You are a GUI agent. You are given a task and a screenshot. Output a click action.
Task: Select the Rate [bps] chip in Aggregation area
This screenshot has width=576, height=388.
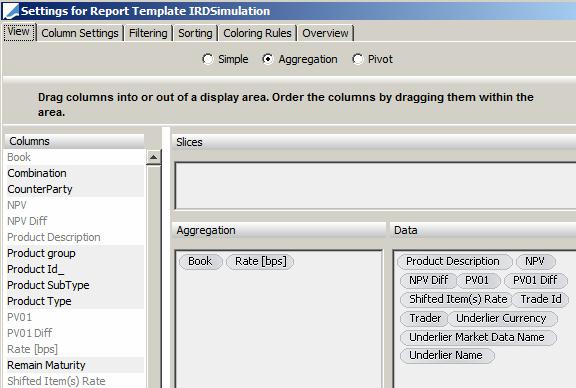pyautogui.click(x=260, y=261)
